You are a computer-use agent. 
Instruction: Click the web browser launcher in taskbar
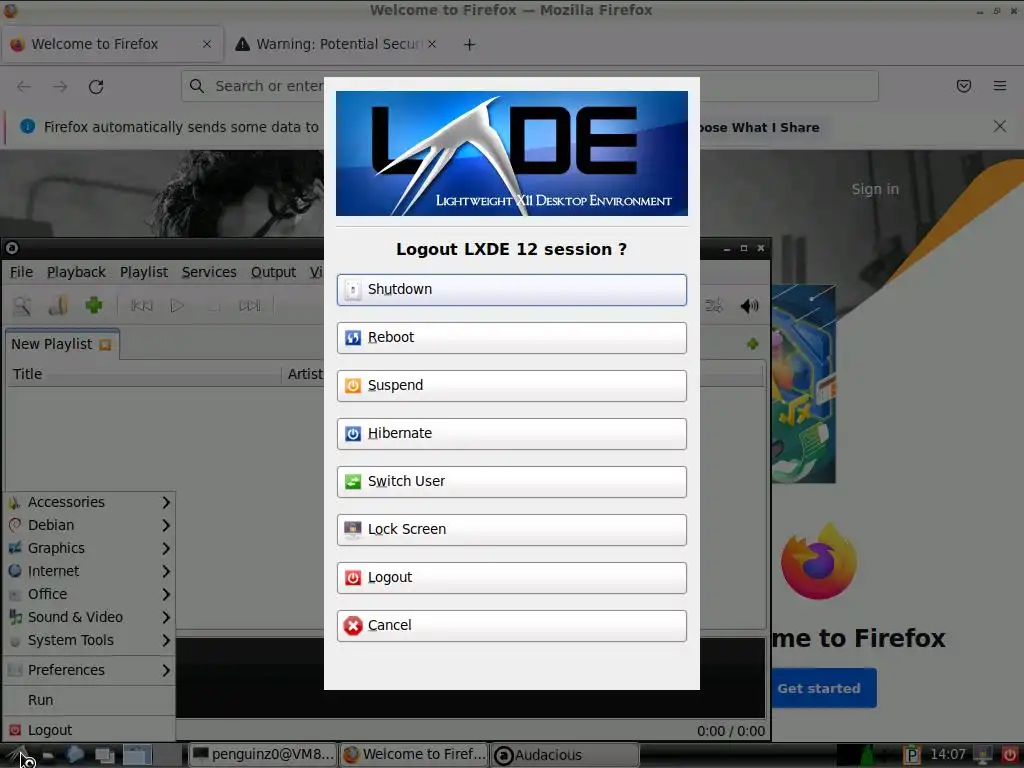(x=74, y=755)
